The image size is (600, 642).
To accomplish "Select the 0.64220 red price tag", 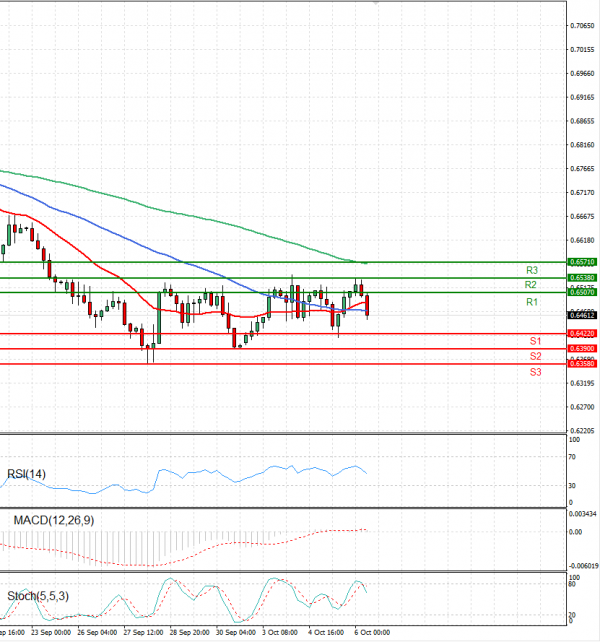I will pos(582,334).
